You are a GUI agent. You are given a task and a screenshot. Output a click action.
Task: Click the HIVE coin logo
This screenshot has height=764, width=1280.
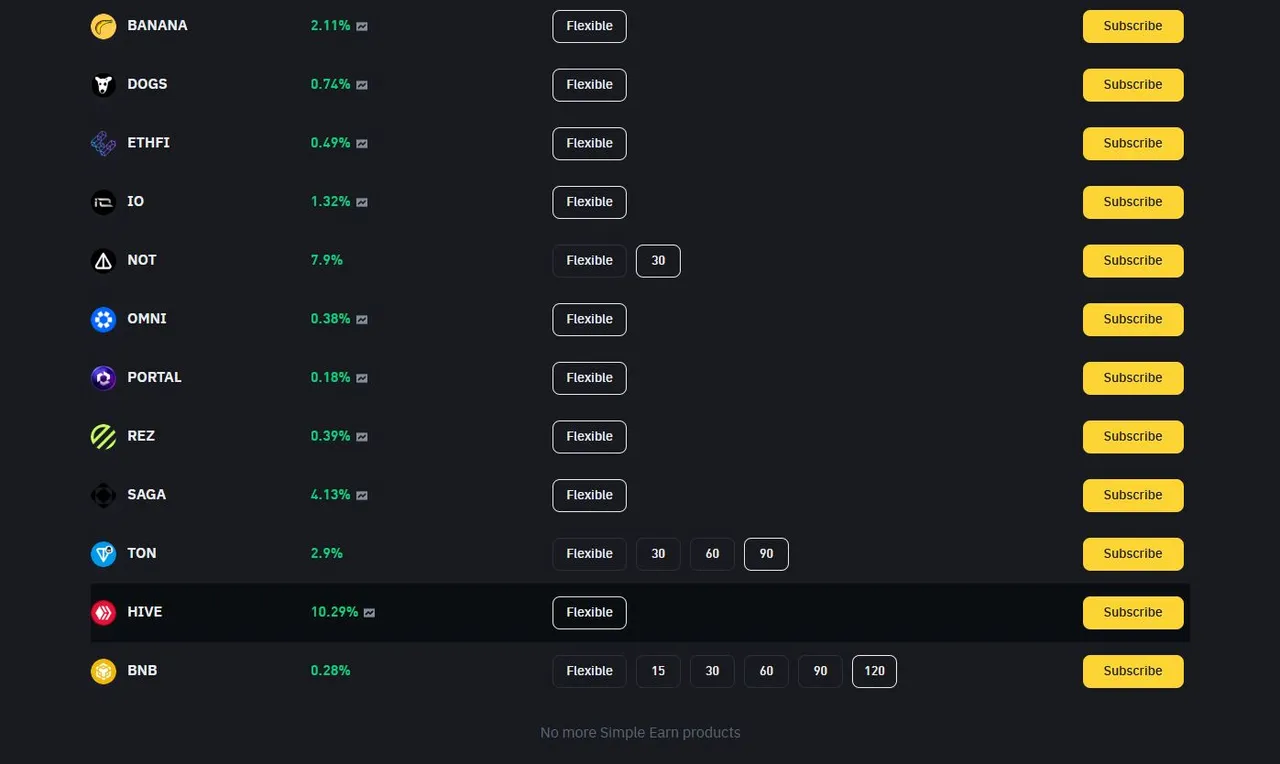tap(104, 613)
